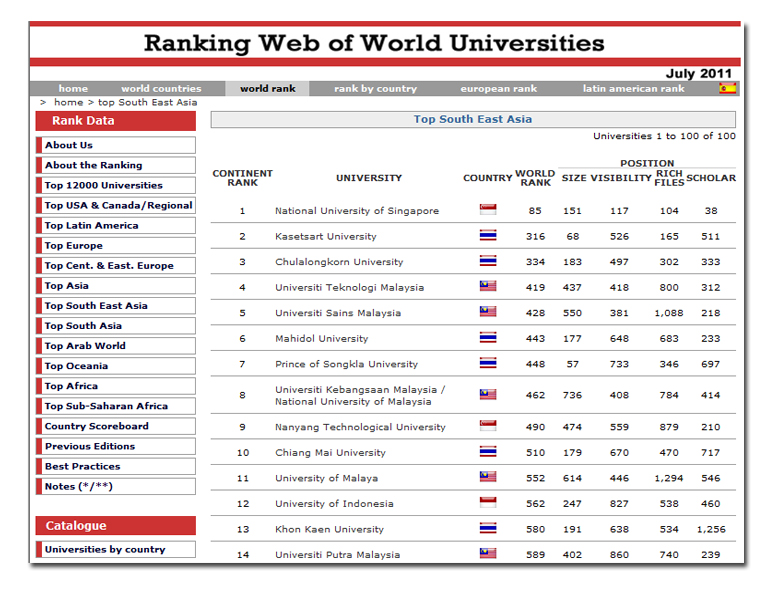777x593 pixels.
Task: Click the breadcrumb home link
Action: click(68, 103)
